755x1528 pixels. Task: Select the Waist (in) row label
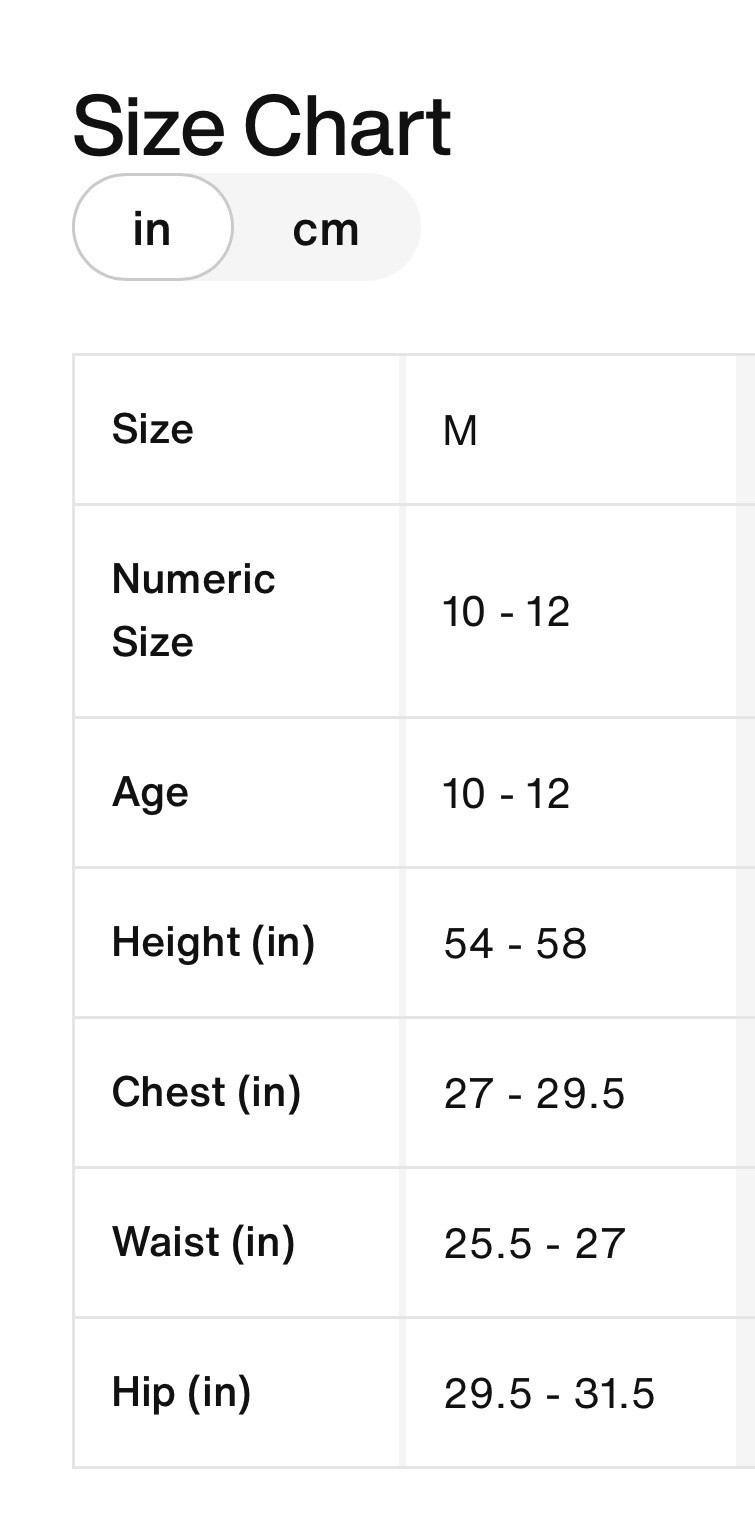(x=203, y=1242)
